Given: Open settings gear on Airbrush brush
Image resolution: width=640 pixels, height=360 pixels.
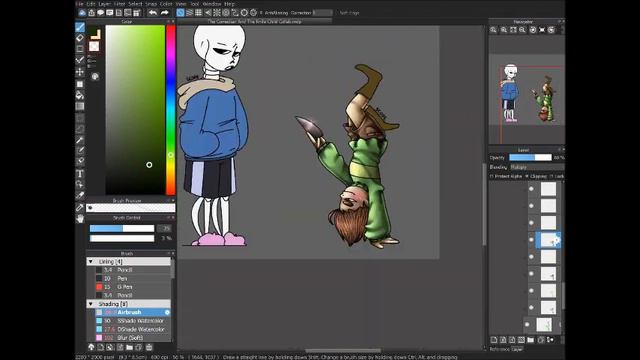Looking at the screenshot, I should [x=167, y=312].
